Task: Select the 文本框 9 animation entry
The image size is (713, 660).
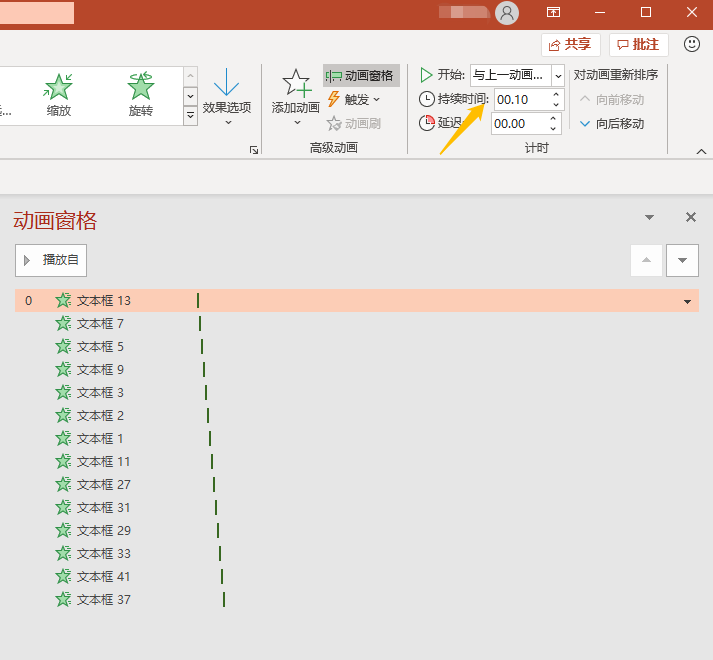Action: click(357, 370)
